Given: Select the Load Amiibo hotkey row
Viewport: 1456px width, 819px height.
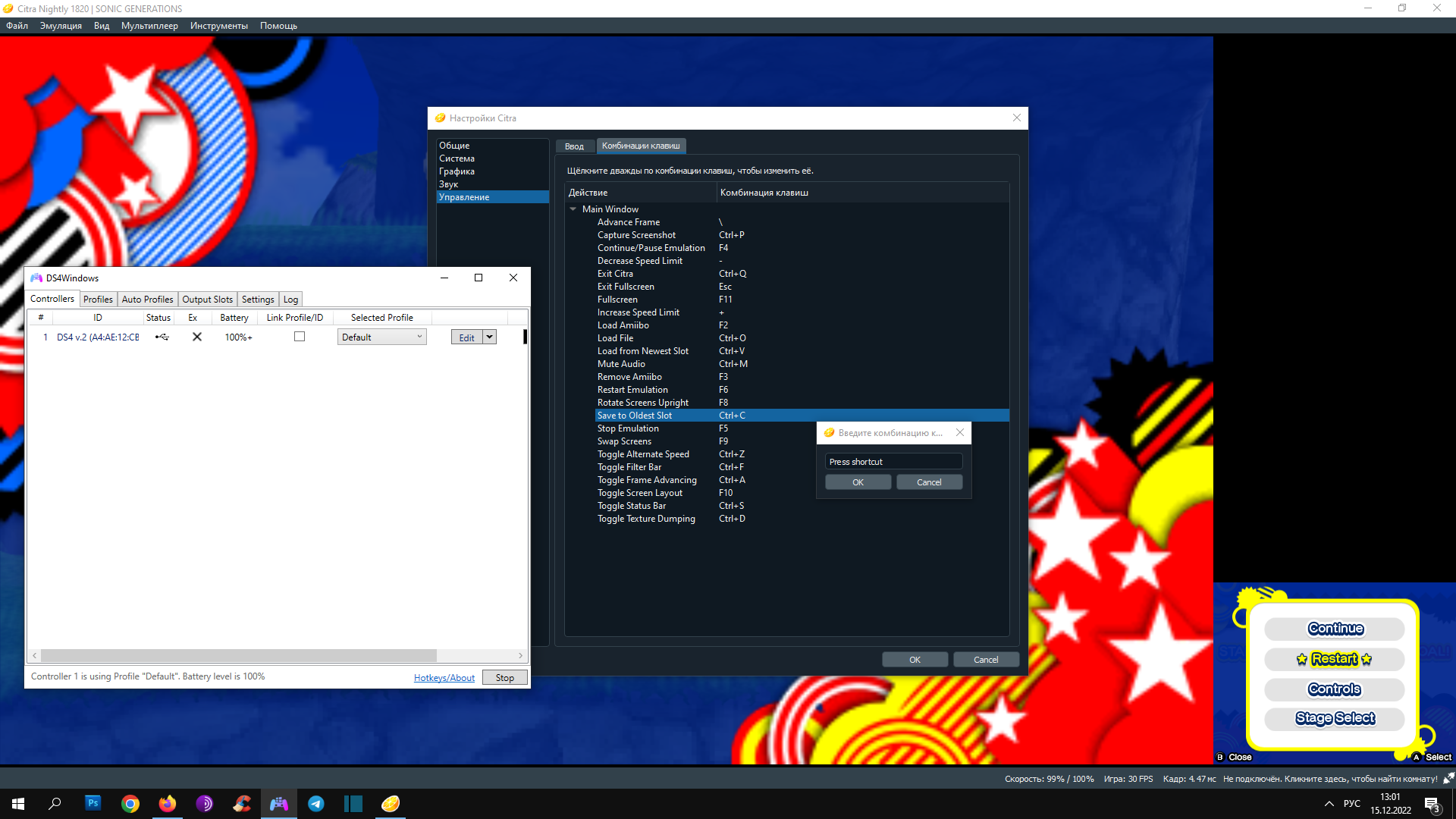Looking at the screenshot, I should coord(802,325).
